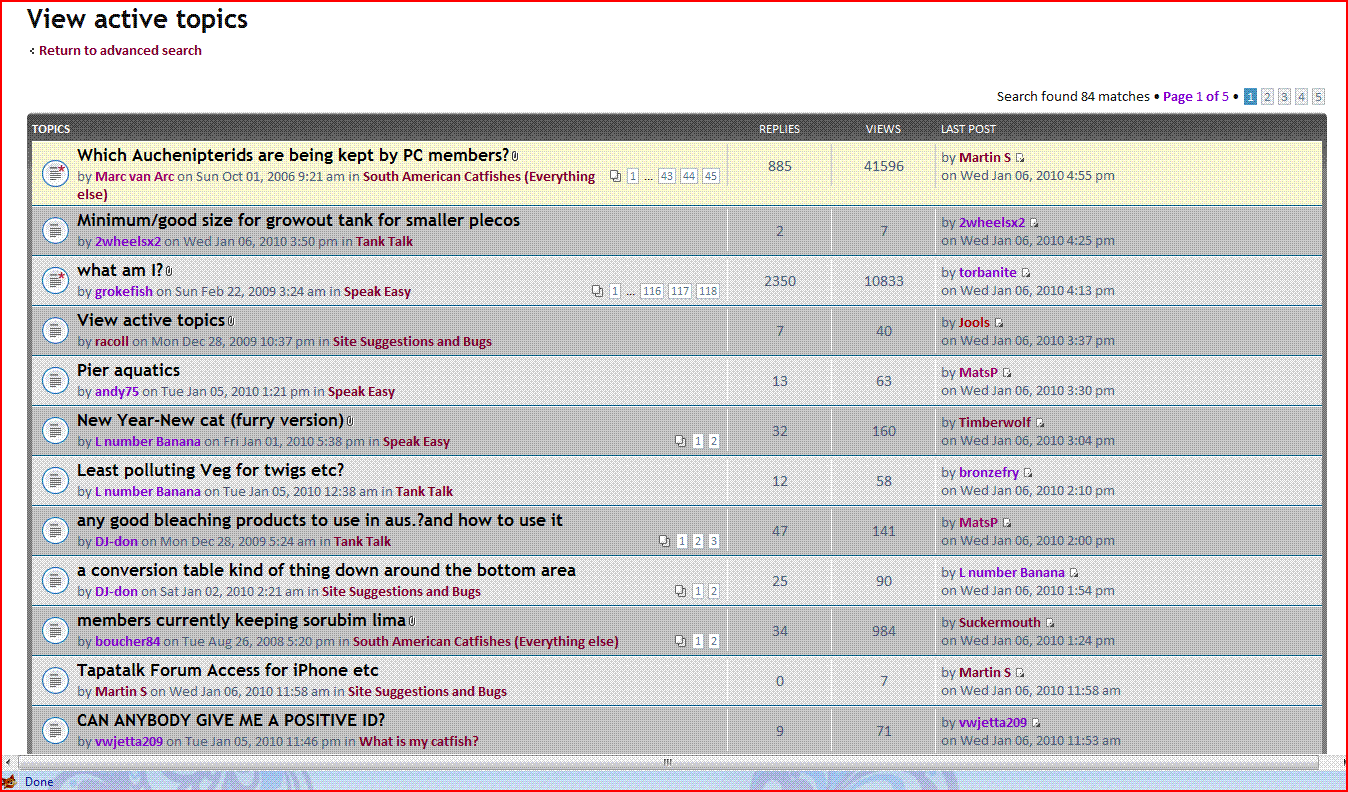1348x792 pixels.
Task: Click horizontal scrollbar at page bottom
Action: tap(667, 762)
